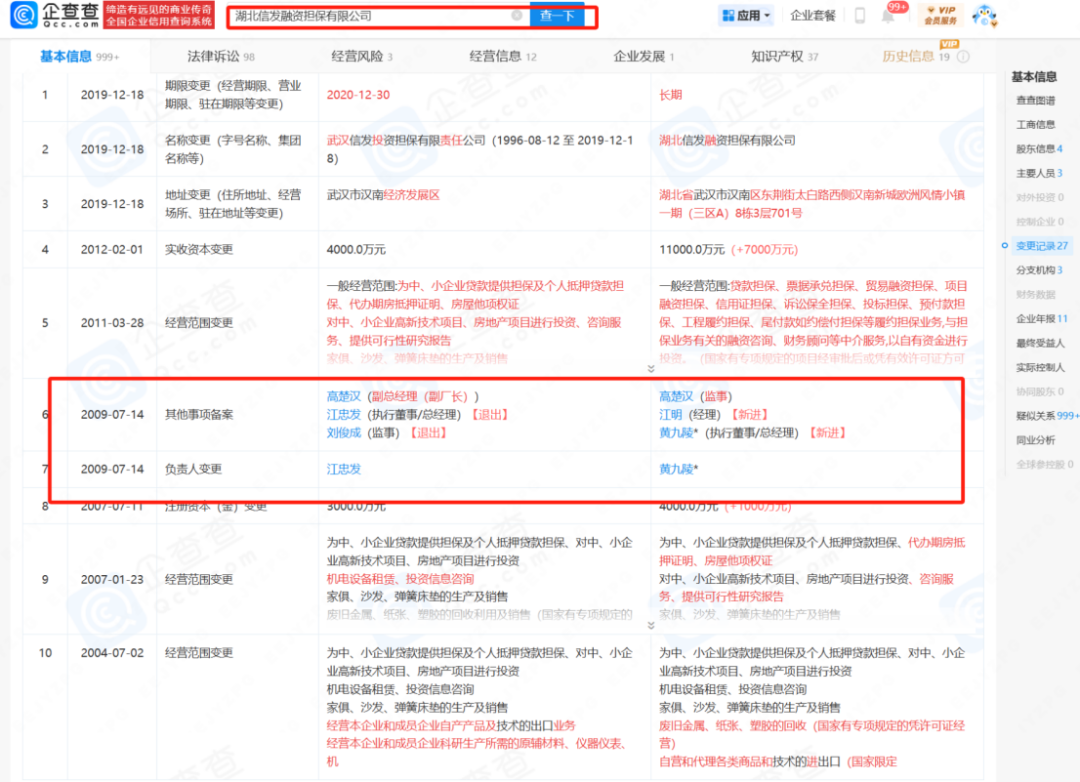Click 江明 in the row 6 changes
Screen dimensions: 1080x782
coord(671,415)
